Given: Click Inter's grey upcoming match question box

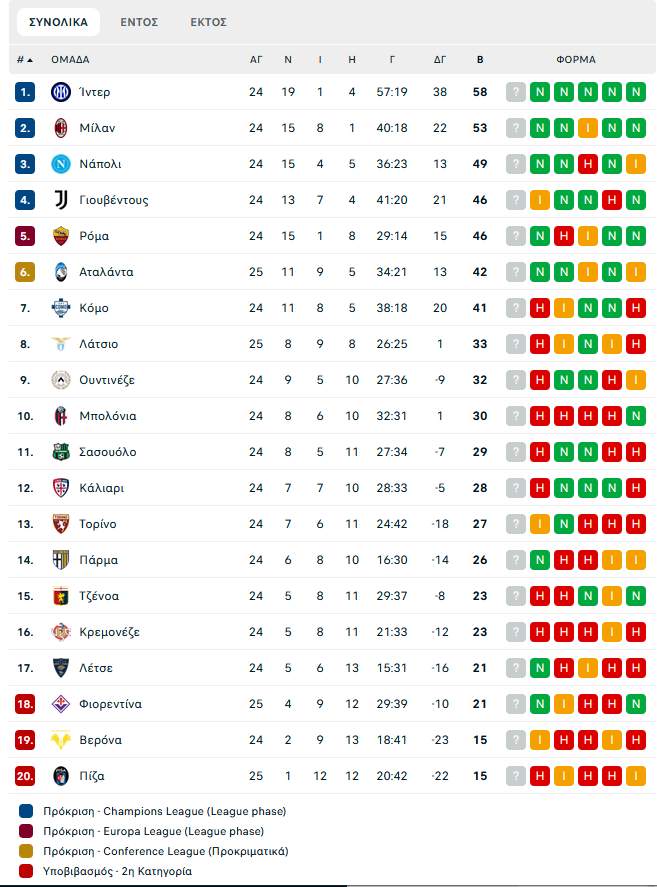Looking at the screenshot, I should click(516, 92).
